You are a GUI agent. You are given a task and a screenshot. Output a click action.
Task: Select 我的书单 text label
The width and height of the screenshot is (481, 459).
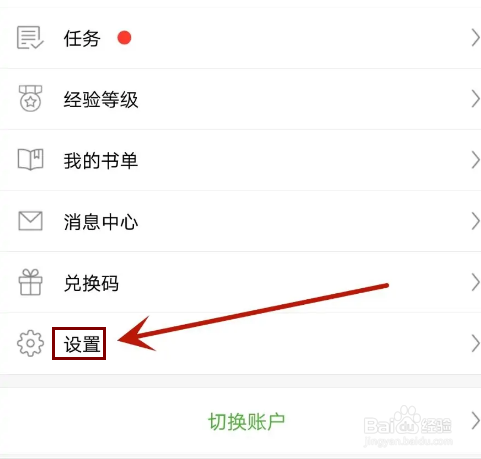(101, 160)
